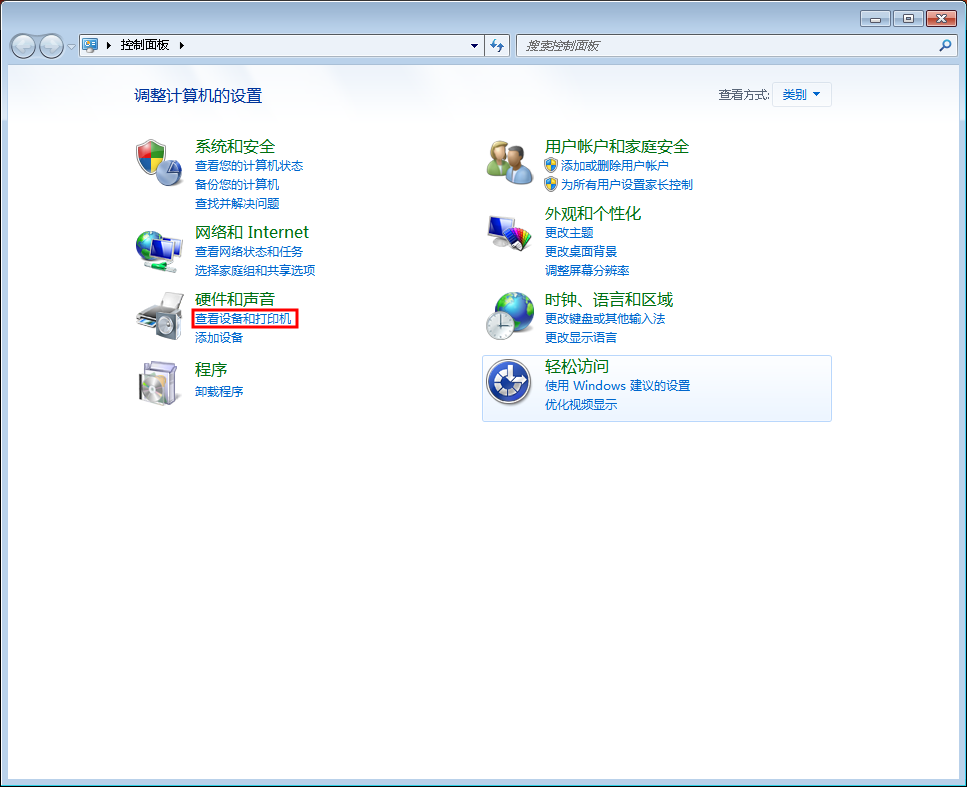Viewport: 967px width, 787px height.
Task: Open 备份您的计算机 link
Action: click(237, 185)
